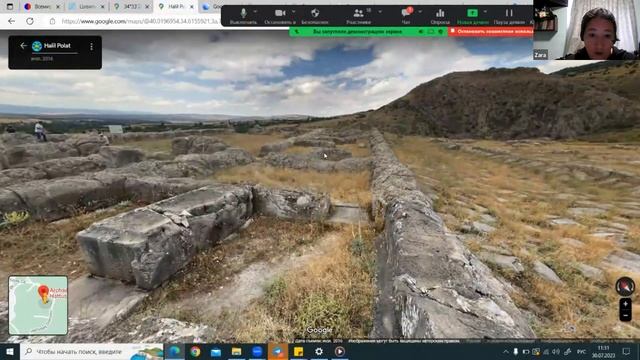Open the three-dot menu in photo card
This screenshot has height=360, width=640.
pos(91,47)
